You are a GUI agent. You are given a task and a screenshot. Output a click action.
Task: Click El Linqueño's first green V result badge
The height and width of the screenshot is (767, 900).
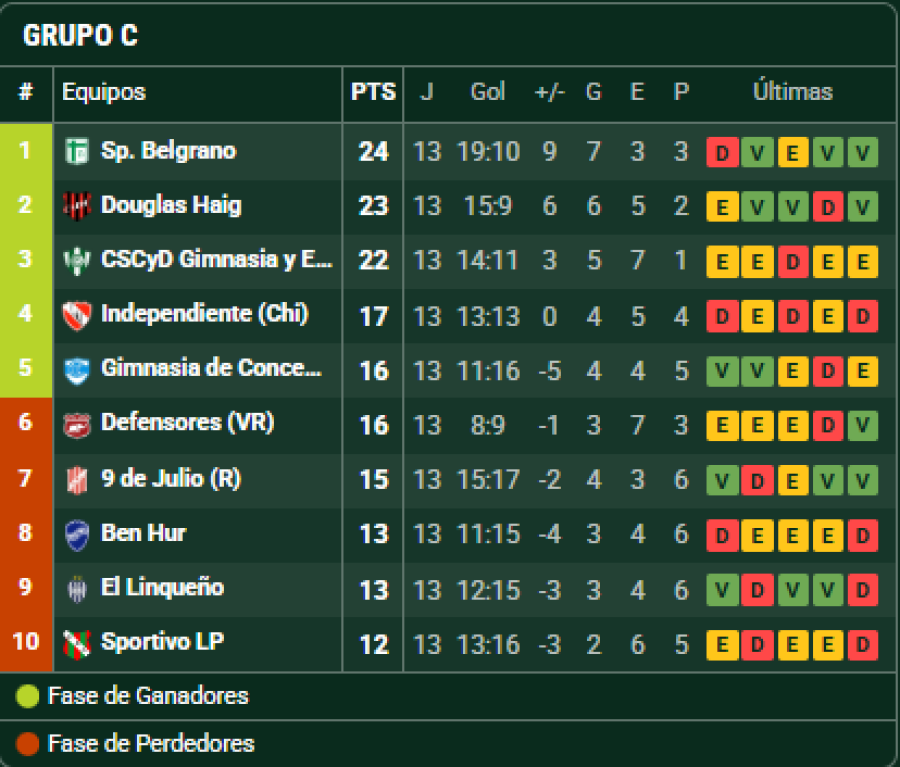tap(722, 589)
